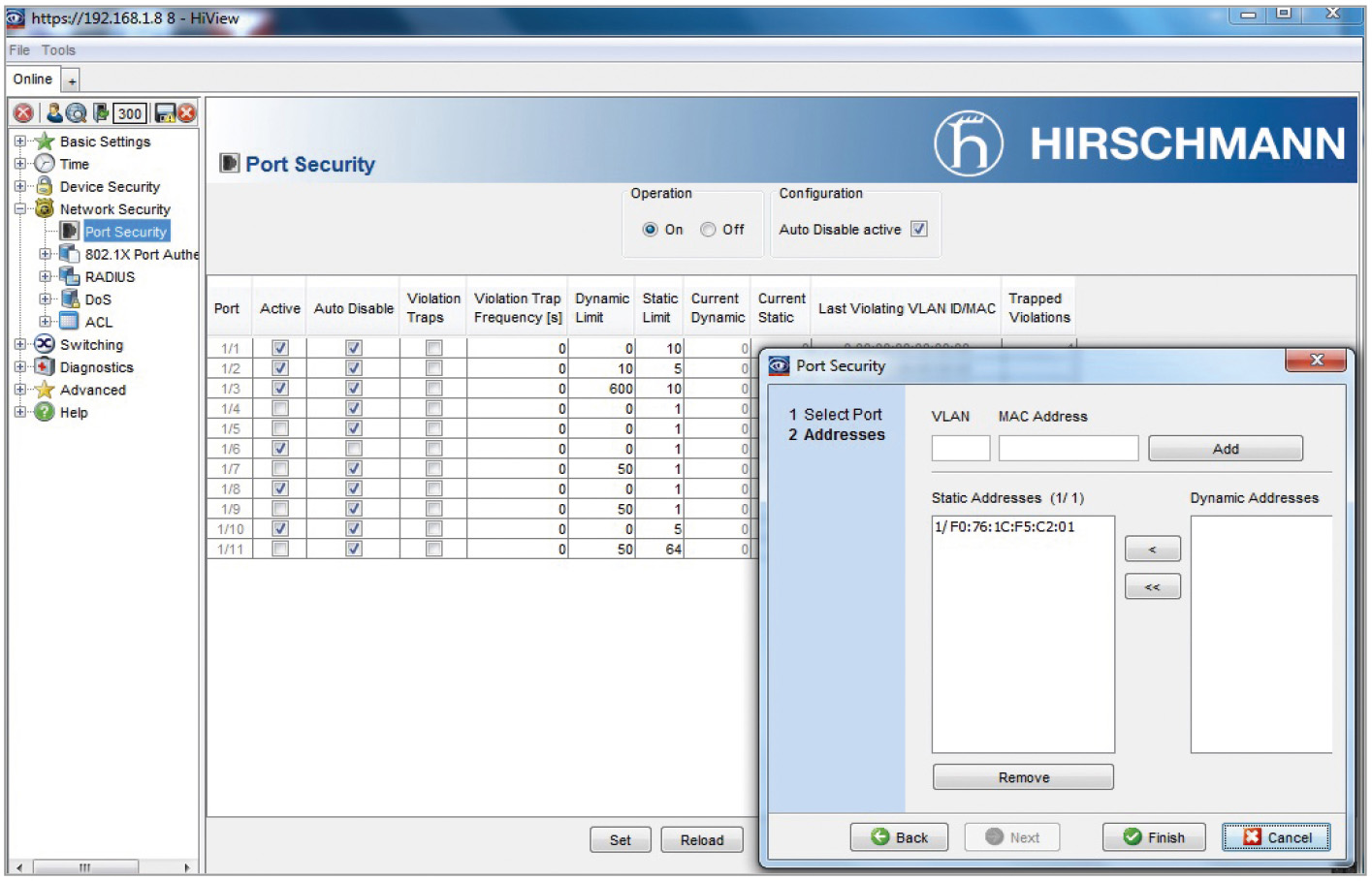
Task: Click the Diagnostics first-aid icon
Action: coord(45,366)
